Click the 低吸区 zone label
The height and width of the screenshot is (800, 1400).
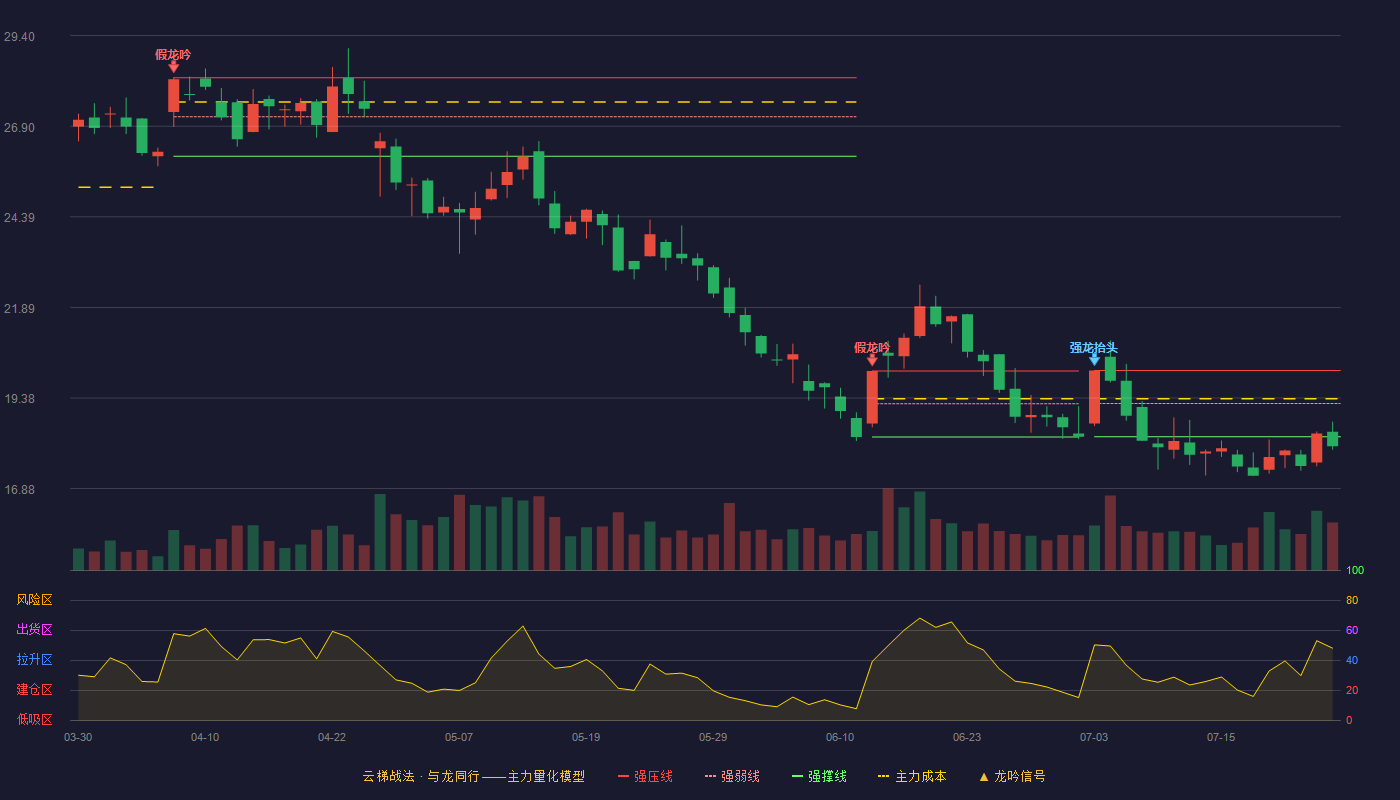[34, 720]
